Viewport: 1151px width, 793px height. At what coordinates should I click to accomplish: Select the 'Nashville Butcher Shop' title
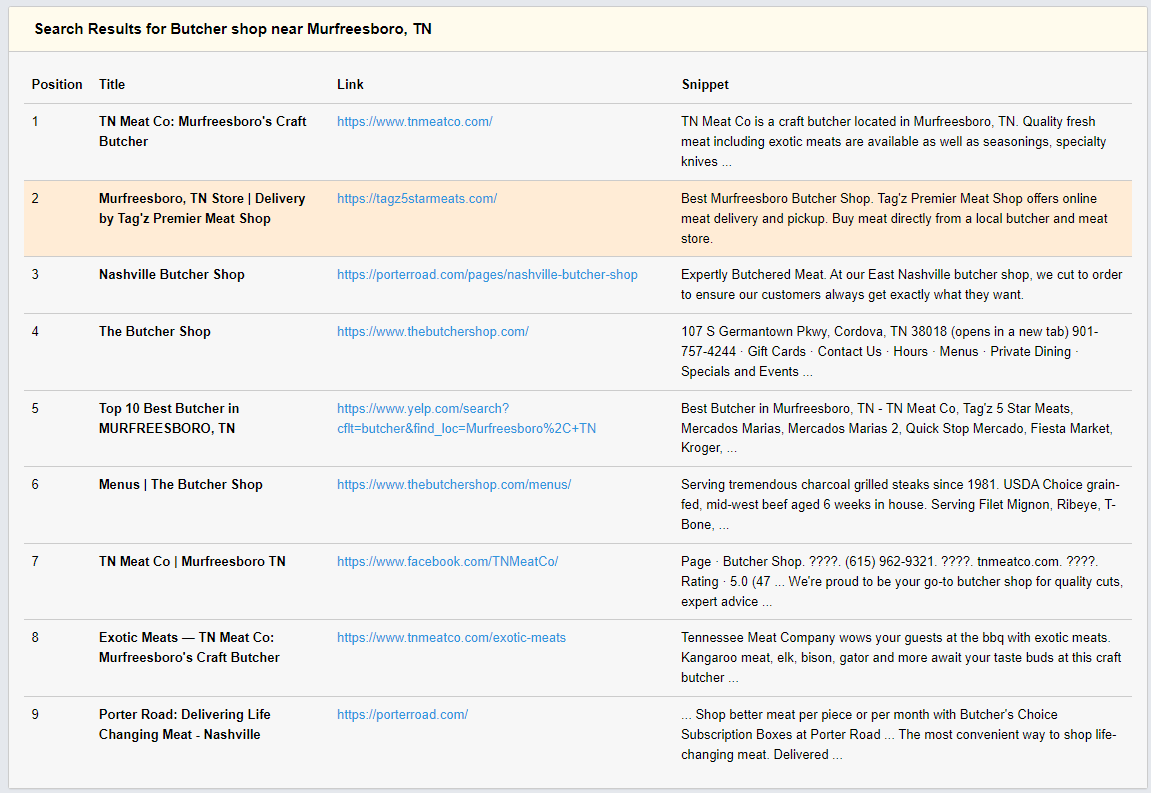click(x=171, y=275)
